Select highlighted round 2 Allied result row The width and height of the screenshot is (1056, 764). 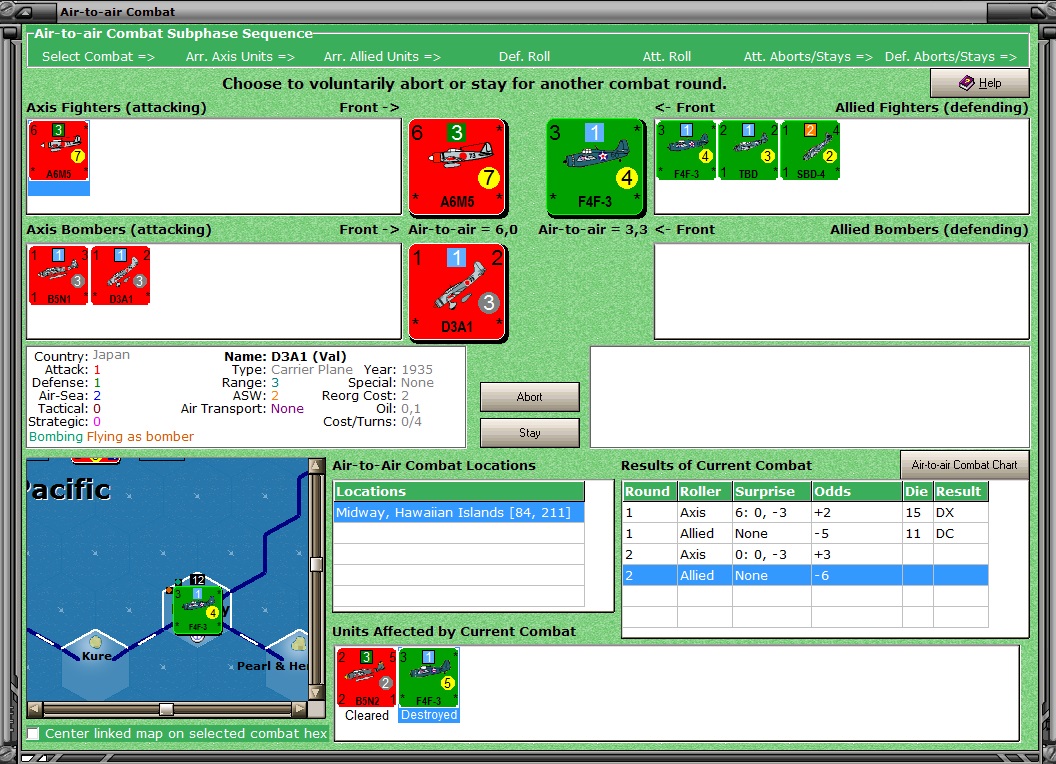(x=805, y=575)
